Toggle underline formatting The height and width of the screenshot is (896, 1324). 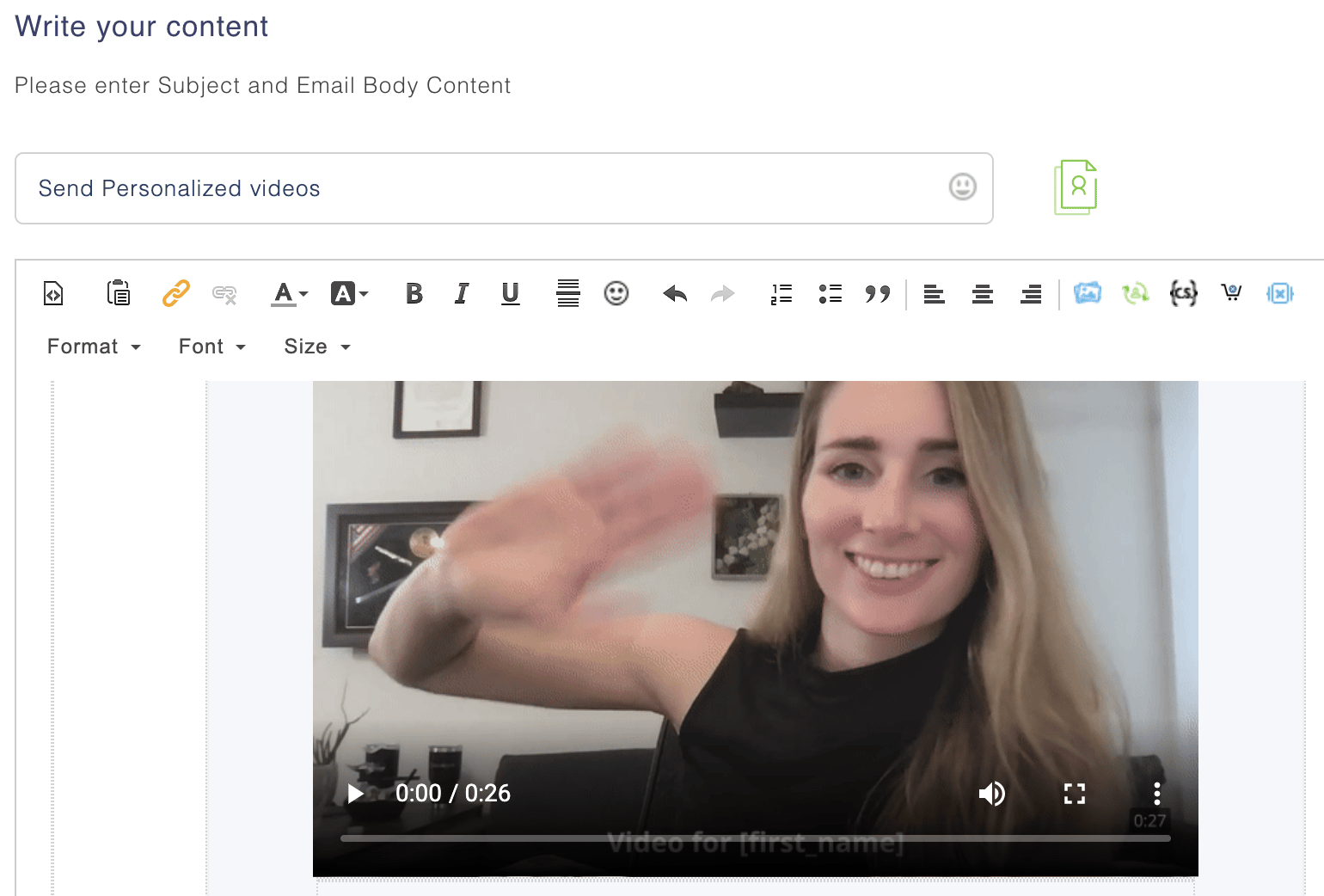coord(511,294)
